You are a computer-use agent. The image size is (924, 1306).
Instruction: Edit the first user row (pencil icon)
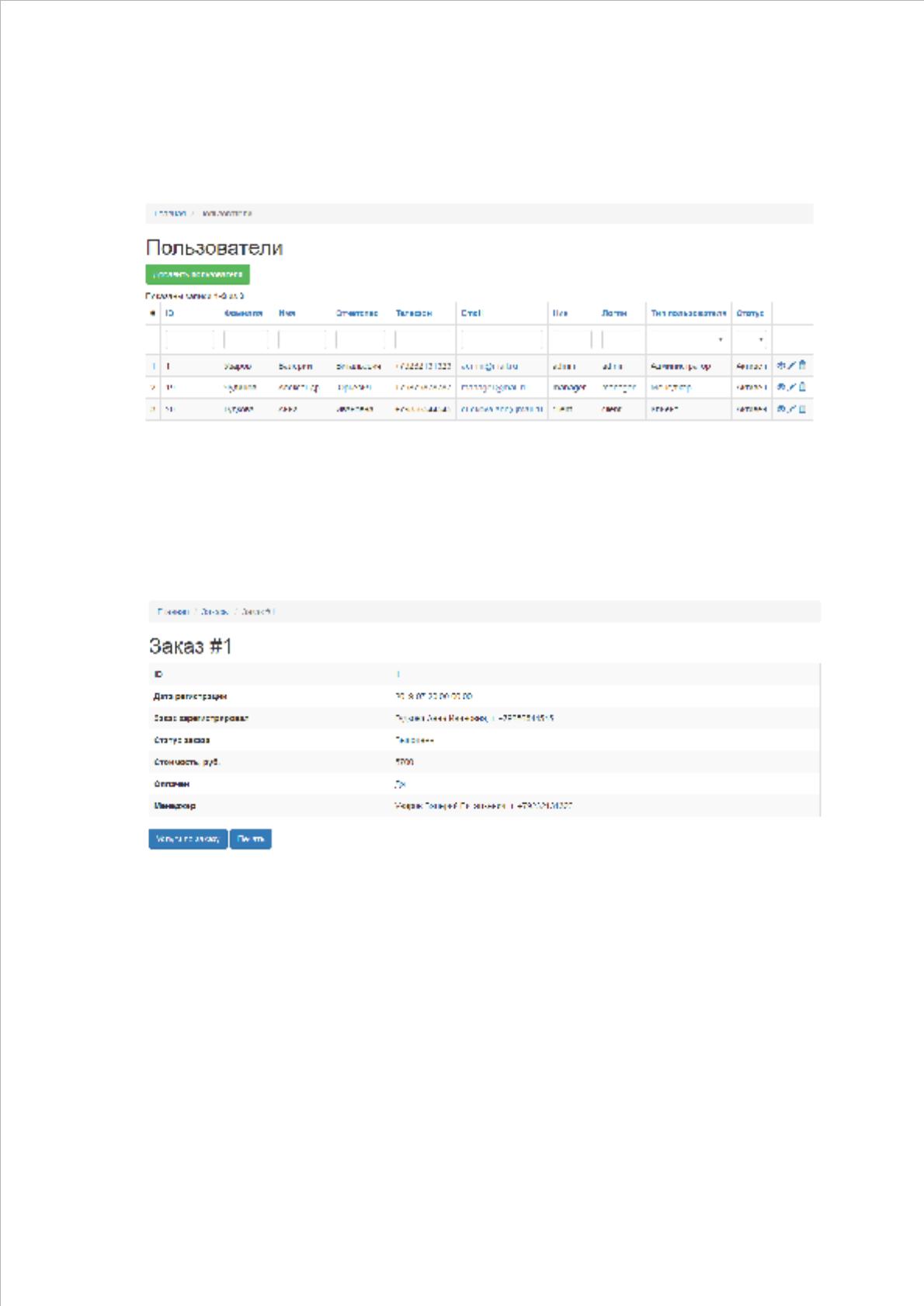[792, 365]
